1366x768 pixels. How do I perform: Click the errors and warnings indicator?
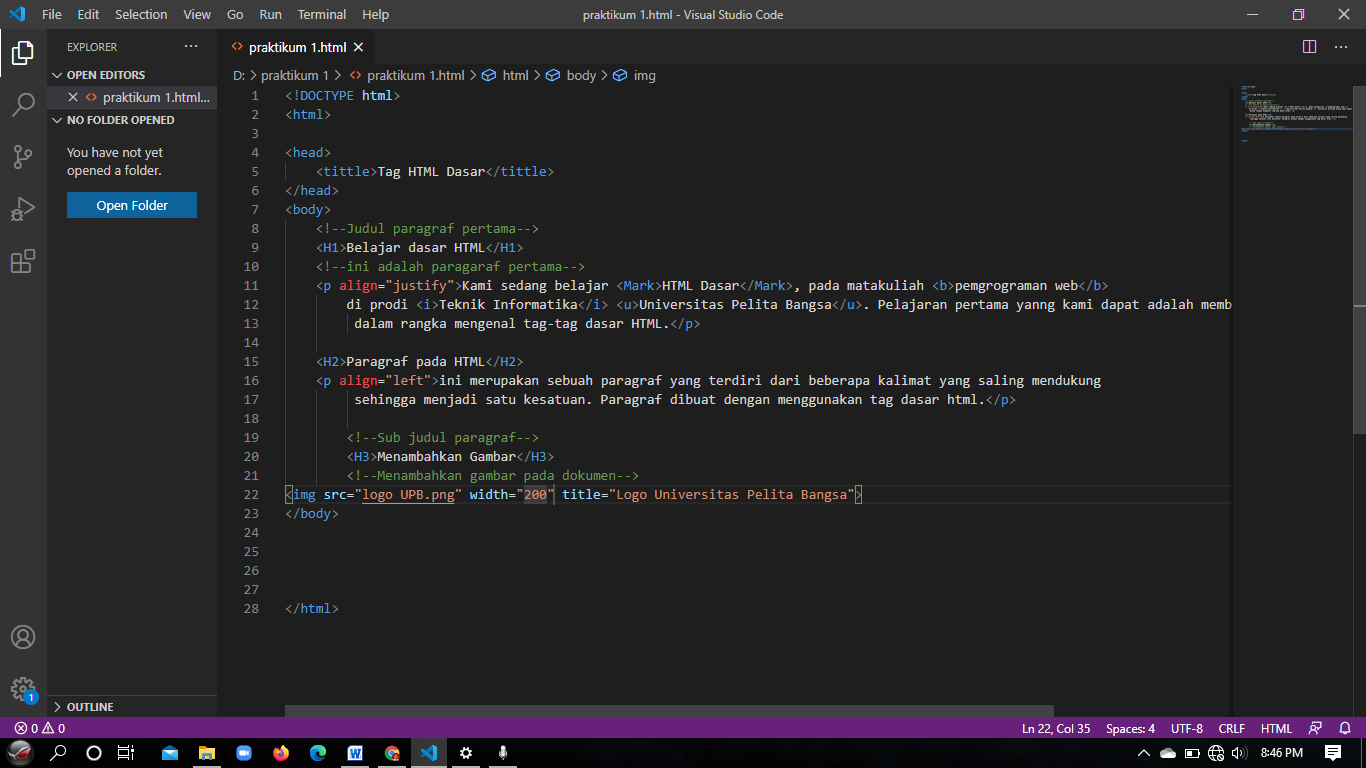(40, 728)
